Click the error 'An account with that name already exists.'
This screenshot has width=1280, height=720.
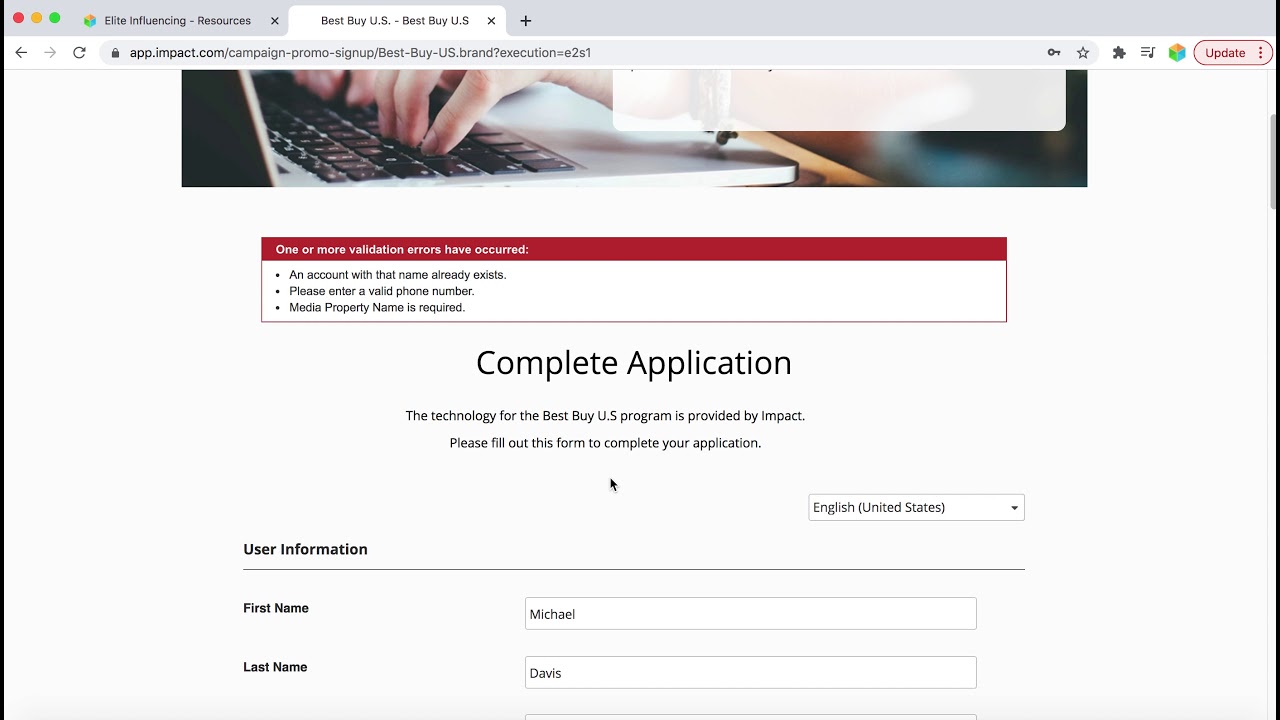(398, 275)
